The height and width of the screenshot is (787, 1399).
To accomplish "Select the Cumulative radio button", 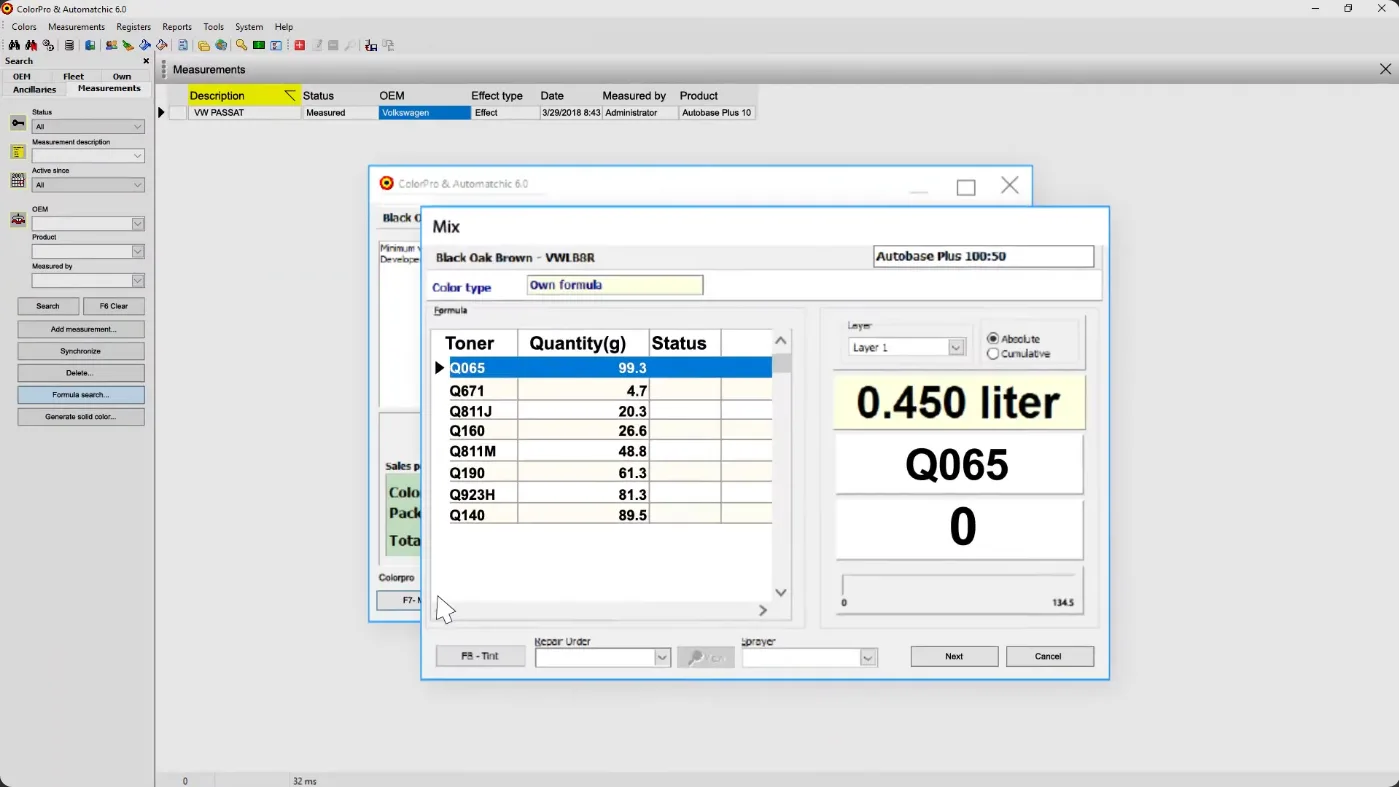I will (993, 354).
